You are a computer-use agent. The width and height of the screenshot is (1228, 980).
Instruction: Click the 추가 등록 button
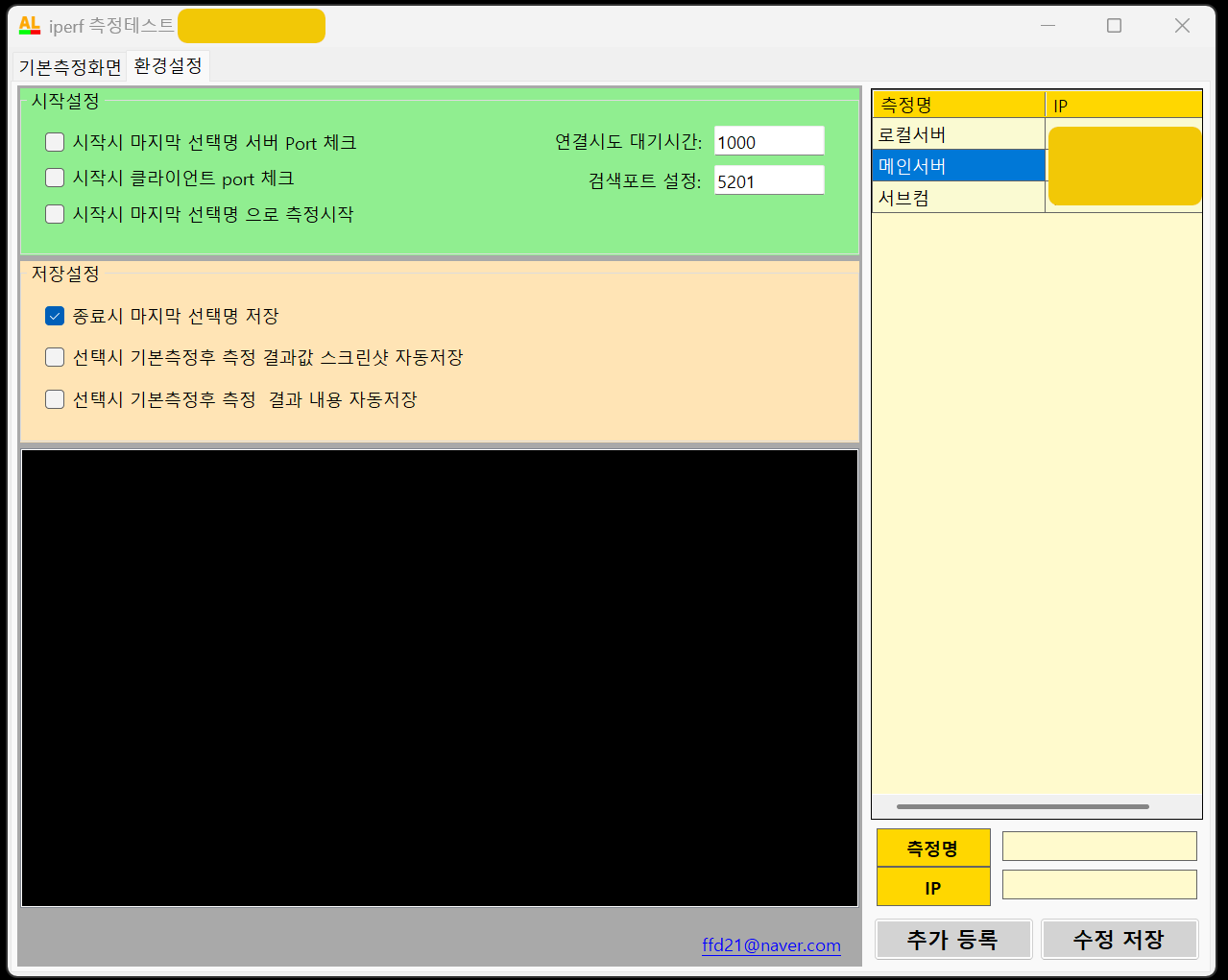point(953,939)
